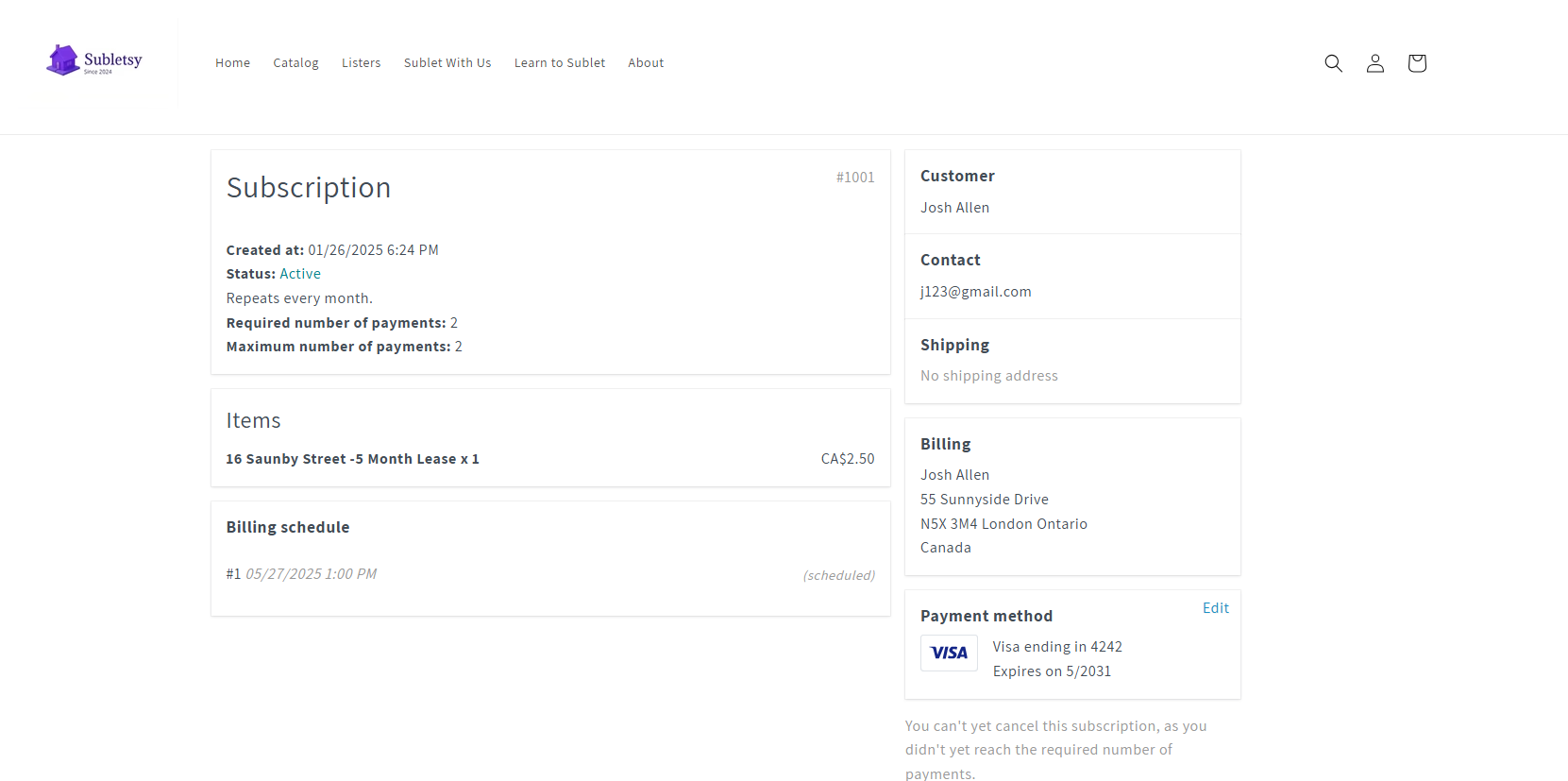Click 'Visa ending in 4242' text
The image size is (1568, 781).
pos(1057,647)
